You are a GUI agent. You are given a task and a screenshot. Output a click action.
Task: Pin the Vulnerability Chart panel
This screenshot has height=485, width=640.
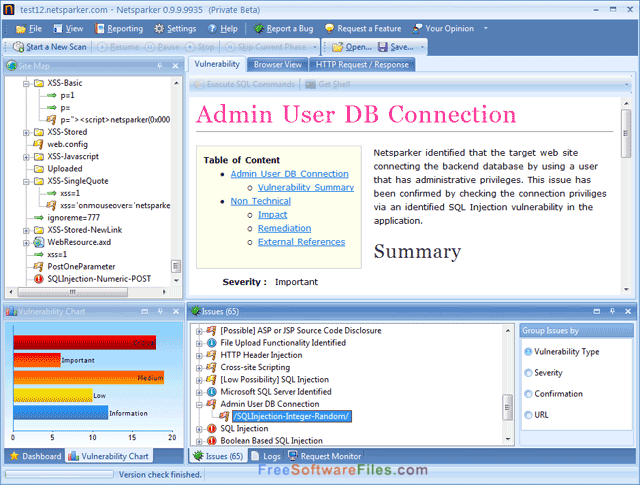160,311
